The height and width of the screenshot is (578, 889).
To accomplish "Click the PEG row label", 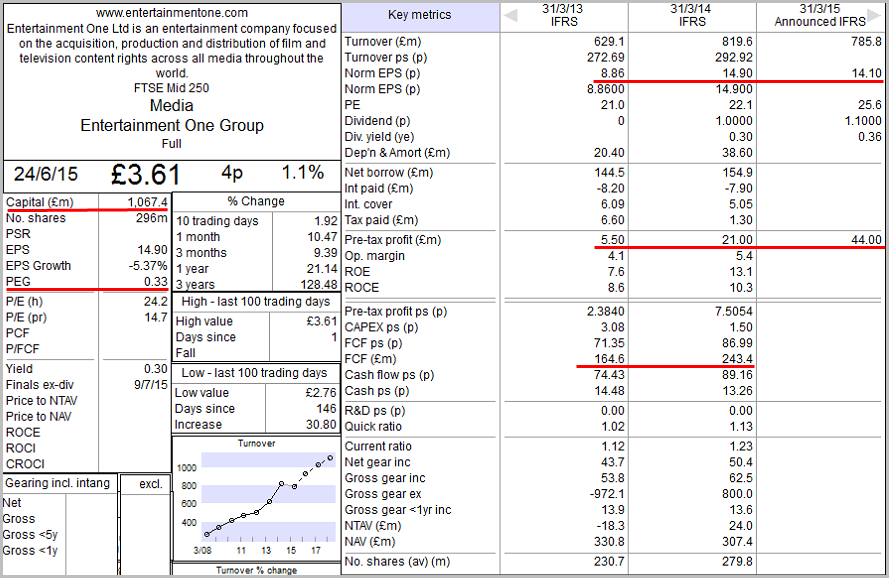I will click(18, 282).
